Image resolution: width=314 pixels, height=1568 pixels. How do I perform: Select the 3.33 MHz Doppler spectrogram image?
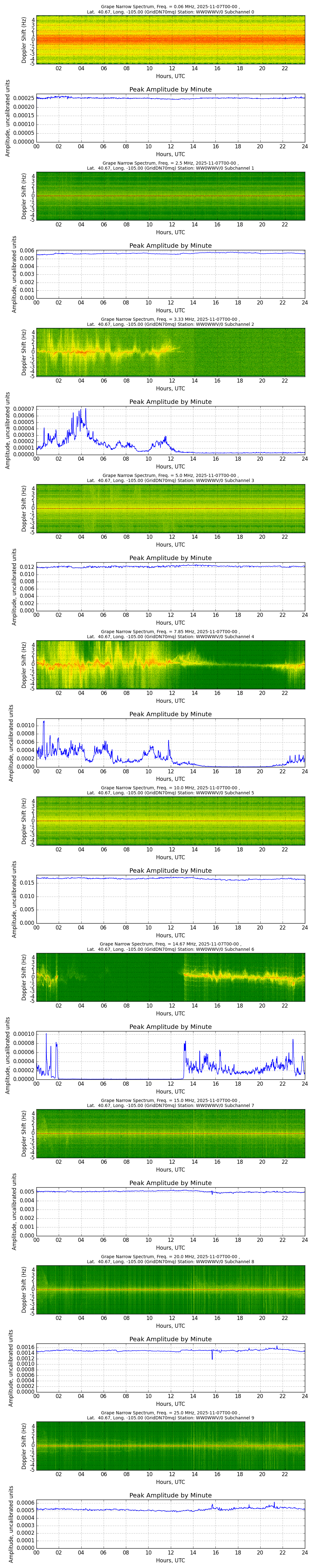coord(170,352)
